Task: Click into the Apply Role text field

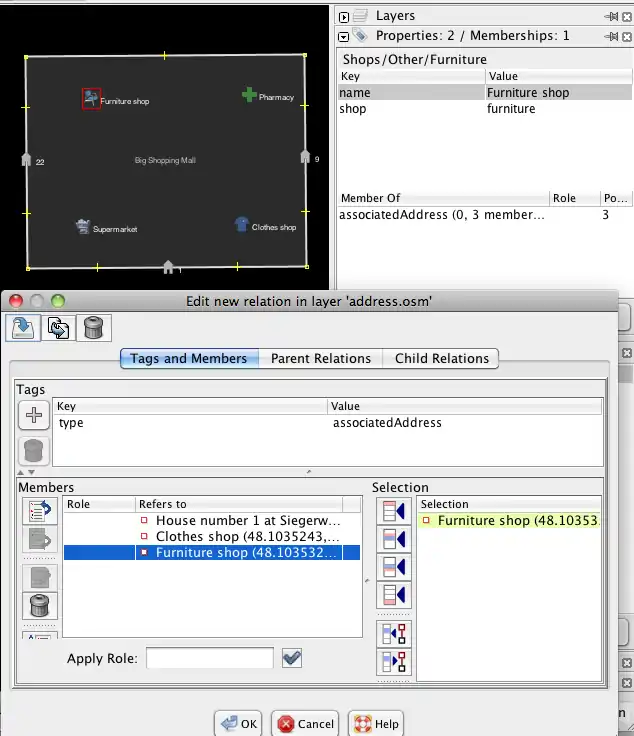Action: tap(210, 658)
